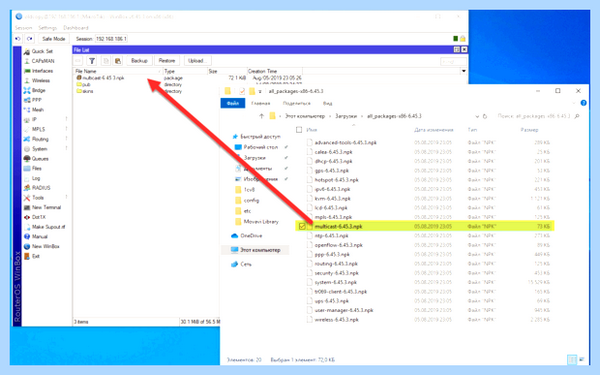Click the Backup button
The width and height of the screenshot is (600, 375).
pos(139,61)
